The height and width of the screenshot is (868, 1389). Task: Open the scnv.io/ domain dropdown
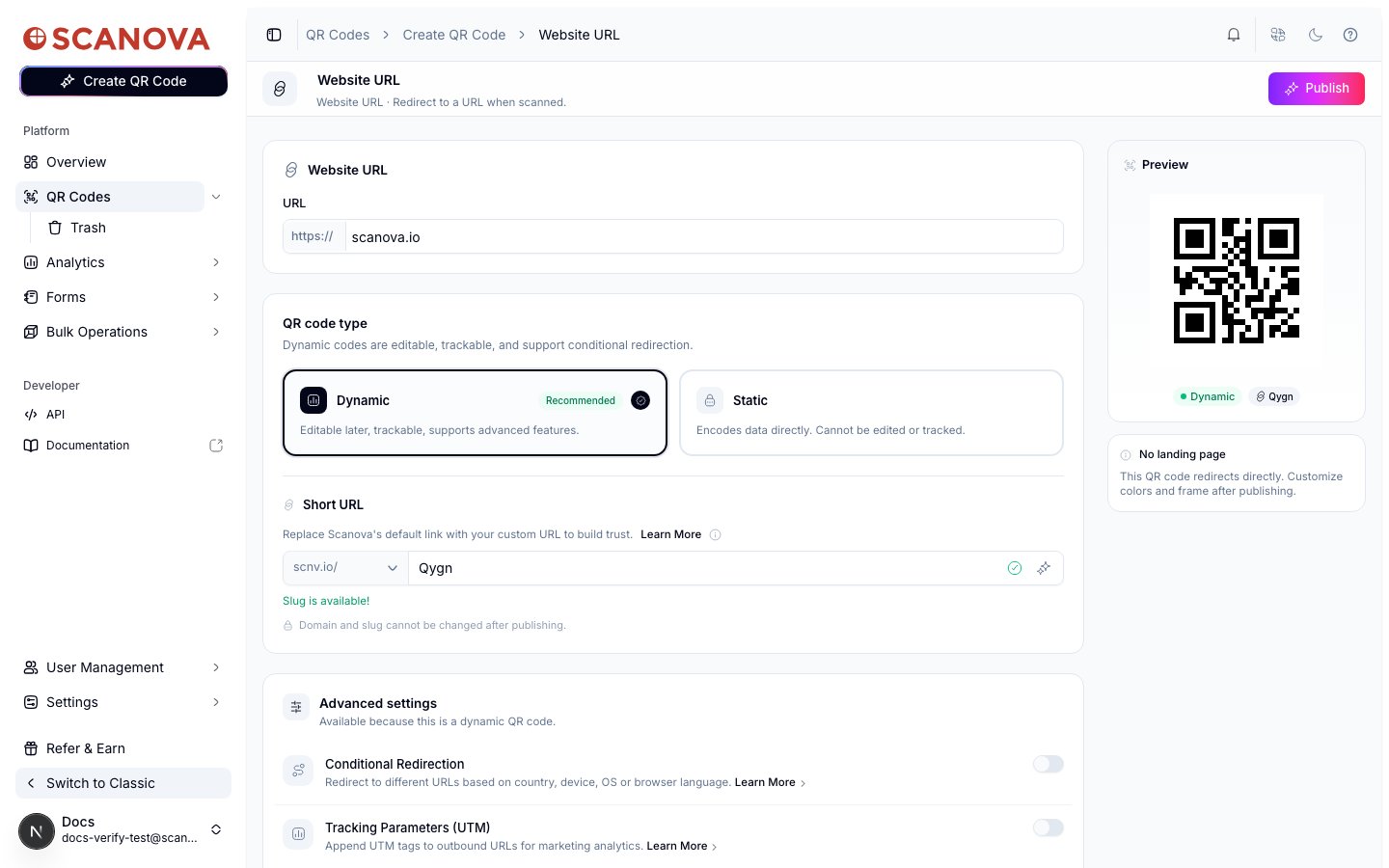345,568
